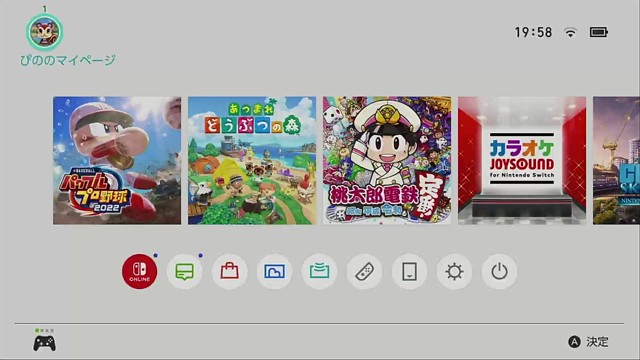
Task: Open ぴののマイページ user page link
Action: 68,60
